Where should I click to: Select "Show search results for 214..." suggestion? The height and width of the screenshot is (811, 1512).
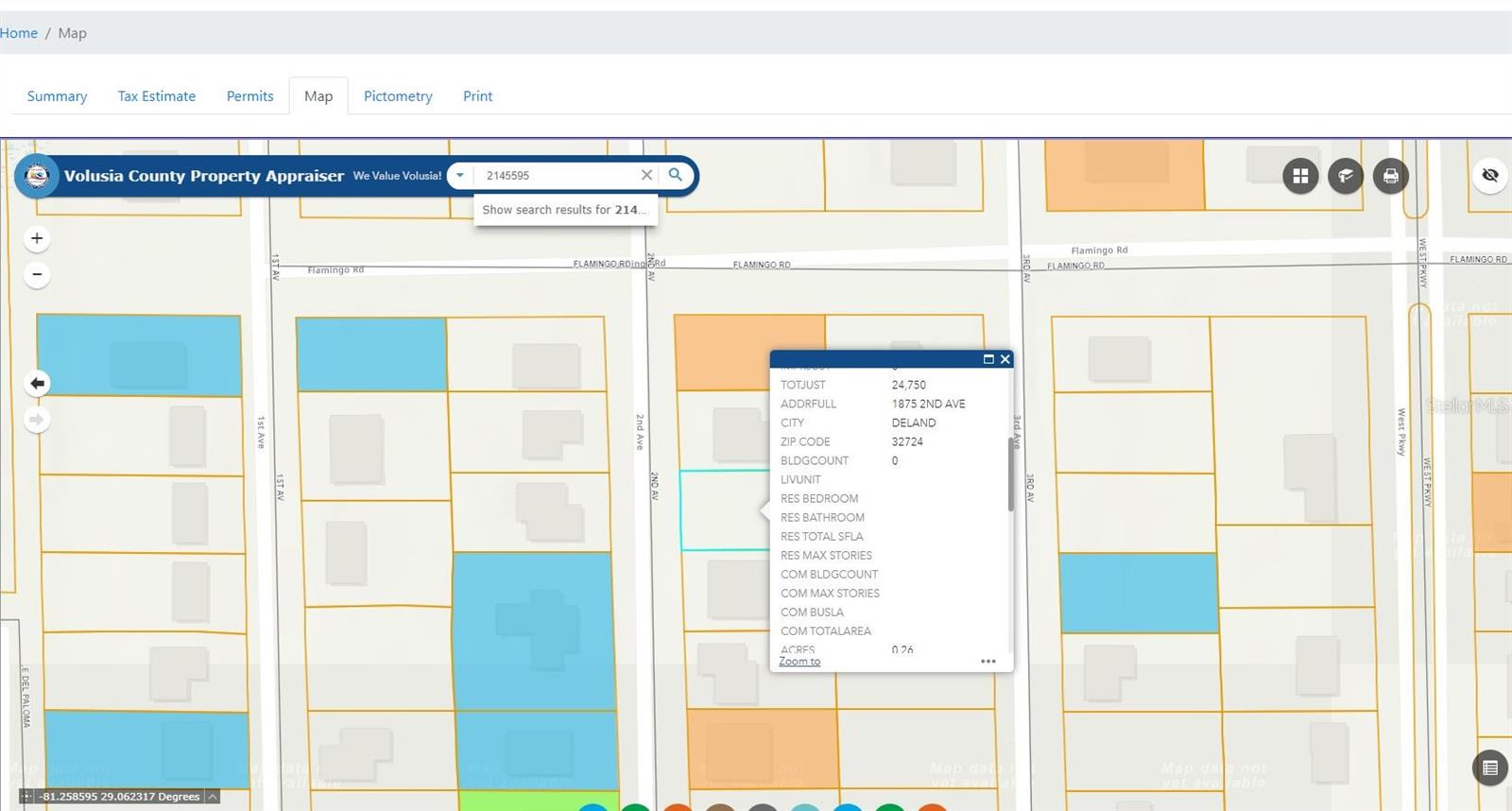(x=564, y=210)
